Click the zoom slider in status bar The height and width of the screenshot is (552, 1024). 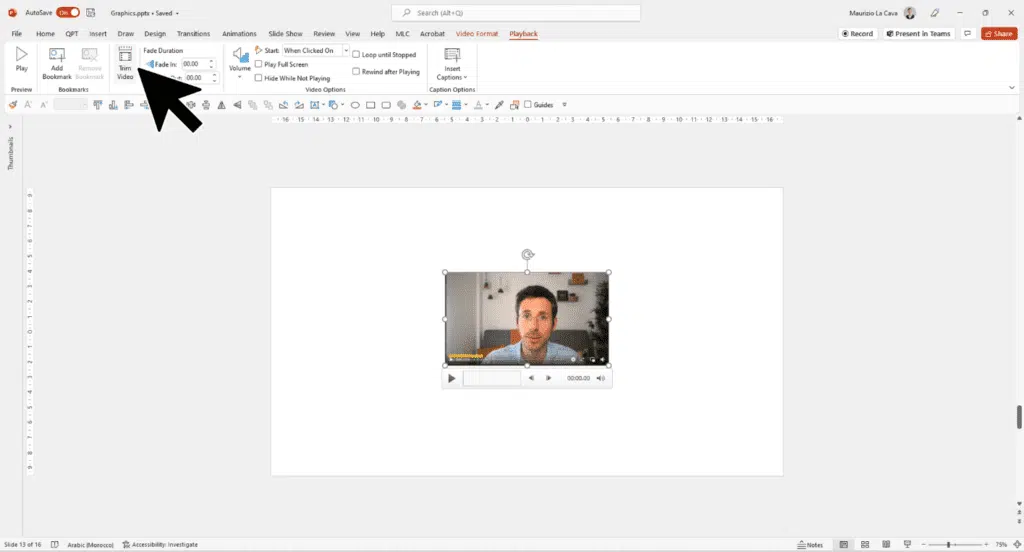(948, 544)
